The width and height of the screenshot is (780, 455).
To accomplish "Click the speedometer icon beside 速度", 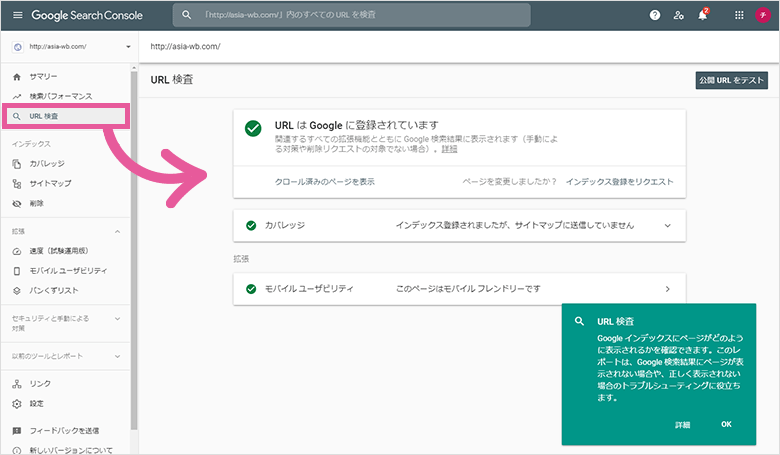I will (17, 251).
